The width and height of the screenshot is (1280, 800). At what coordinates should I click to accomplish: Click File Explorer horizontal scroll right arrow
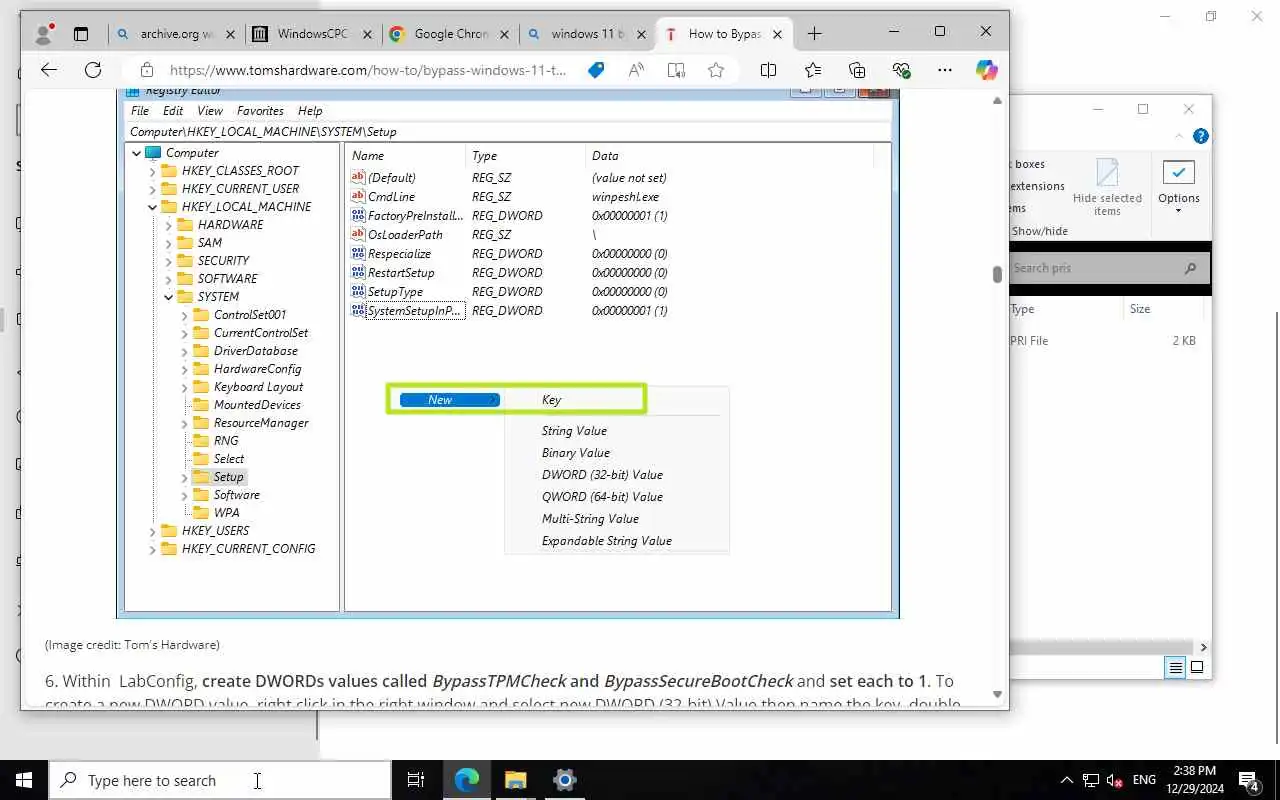[x=1203, y=647]
